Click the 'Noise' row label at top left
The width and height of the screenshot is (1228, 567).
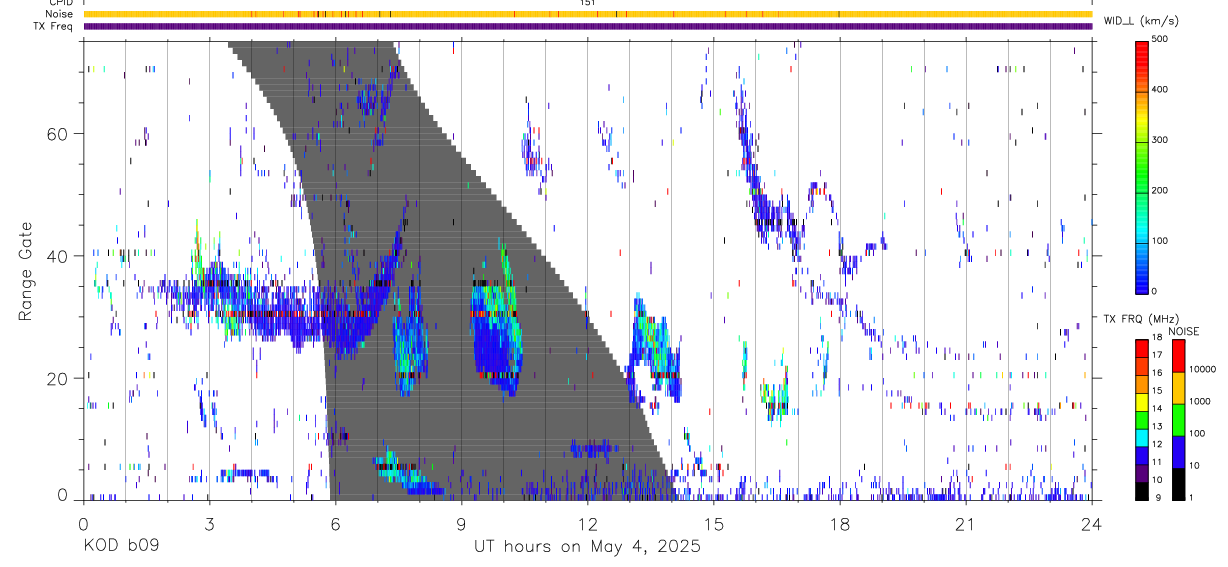pos(59,14)
